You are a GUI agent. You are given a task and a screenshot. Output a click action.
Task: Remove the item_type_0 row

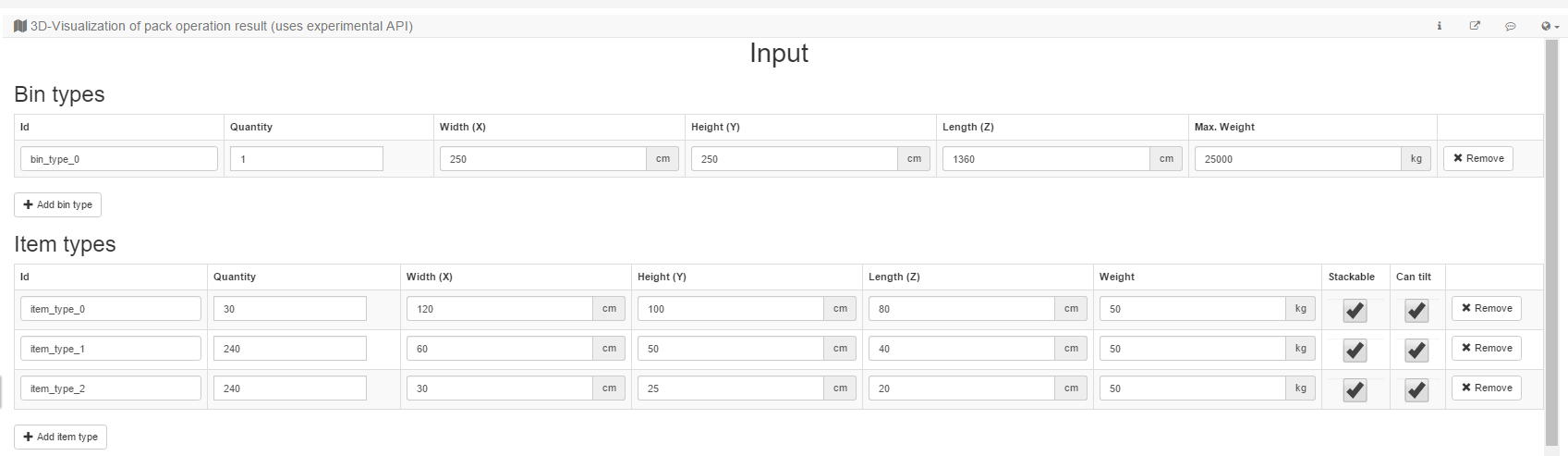tap(1486, 308)
